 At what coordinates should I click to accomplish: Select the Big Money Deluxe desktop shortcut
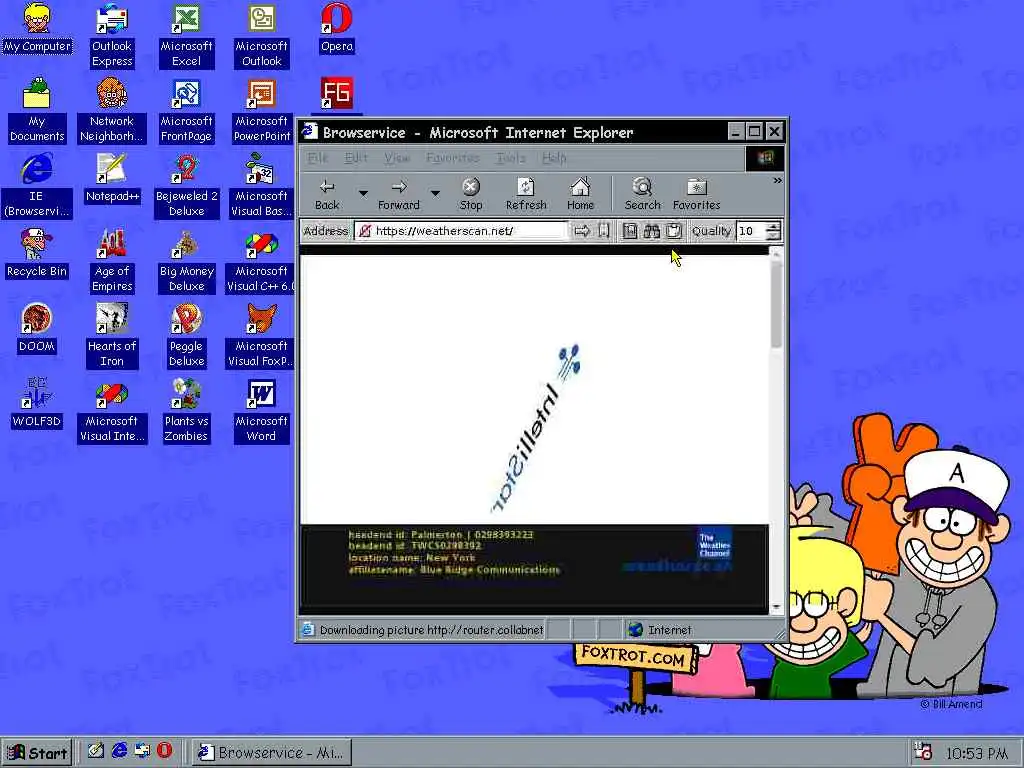click(x=186, y=261)
